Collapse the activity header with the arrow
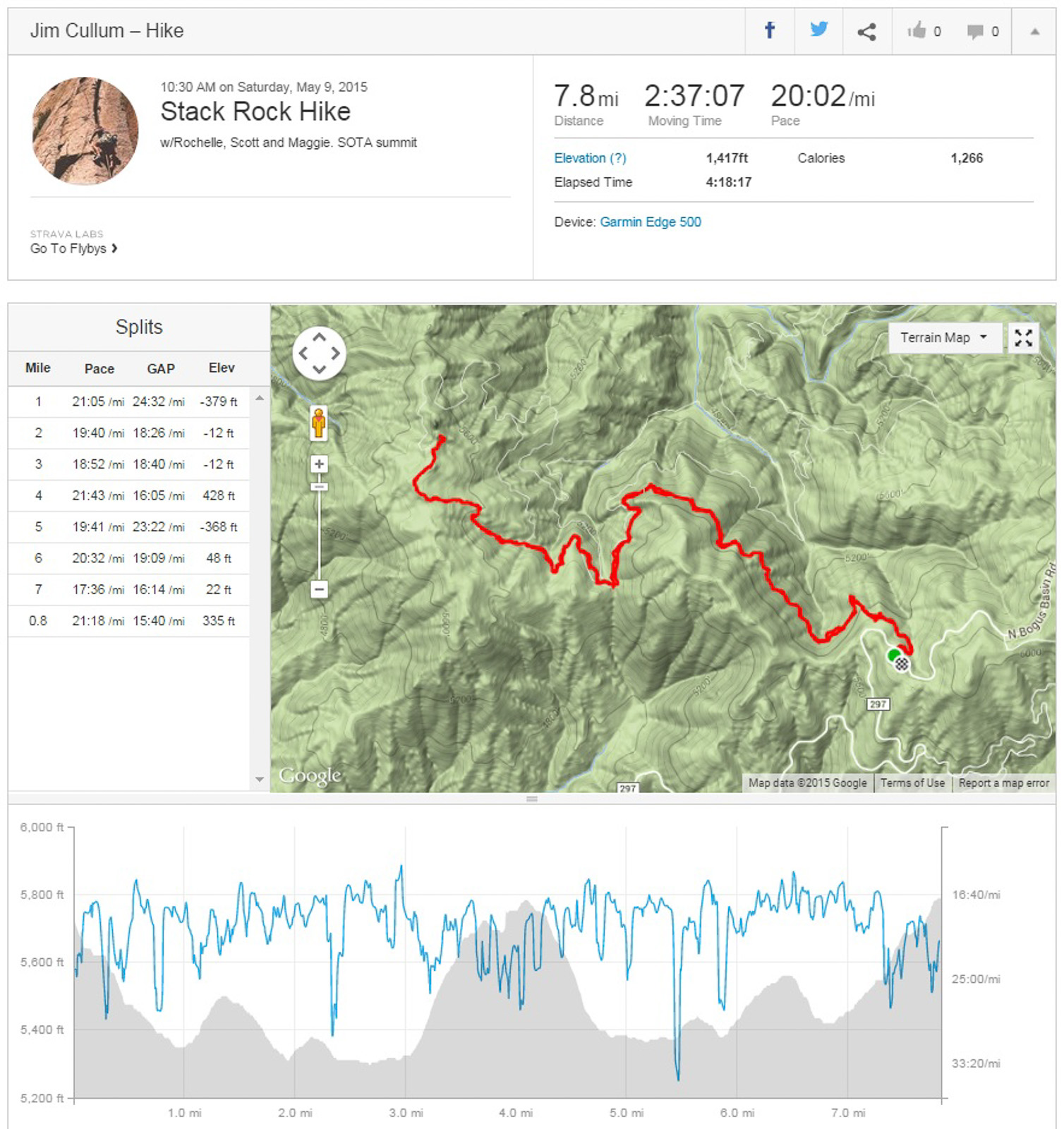 tap(1034, 32)
